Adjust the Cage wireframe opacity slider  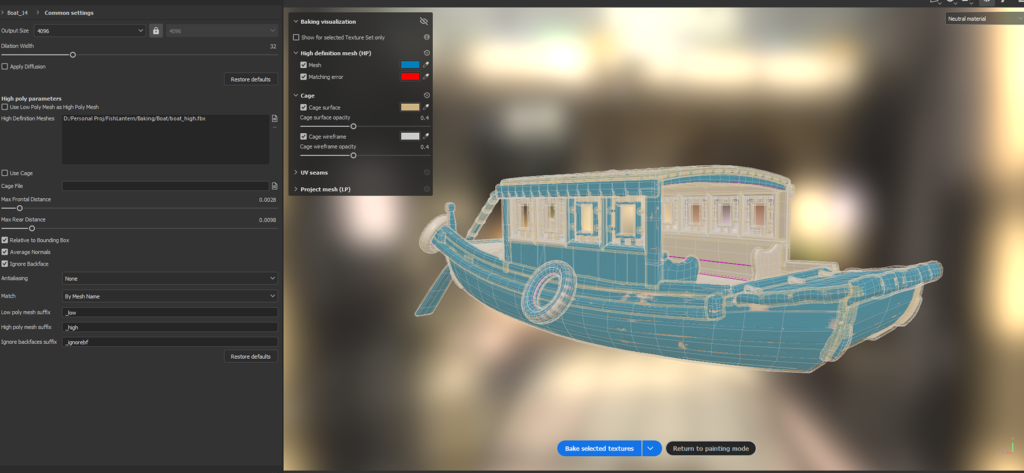353,155
